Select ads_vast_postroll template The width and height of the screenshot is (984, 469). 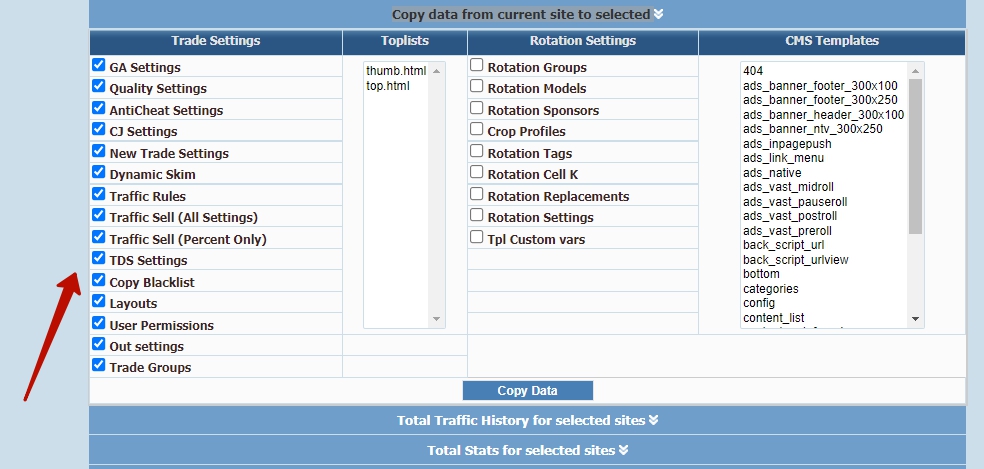pos(824,216)
